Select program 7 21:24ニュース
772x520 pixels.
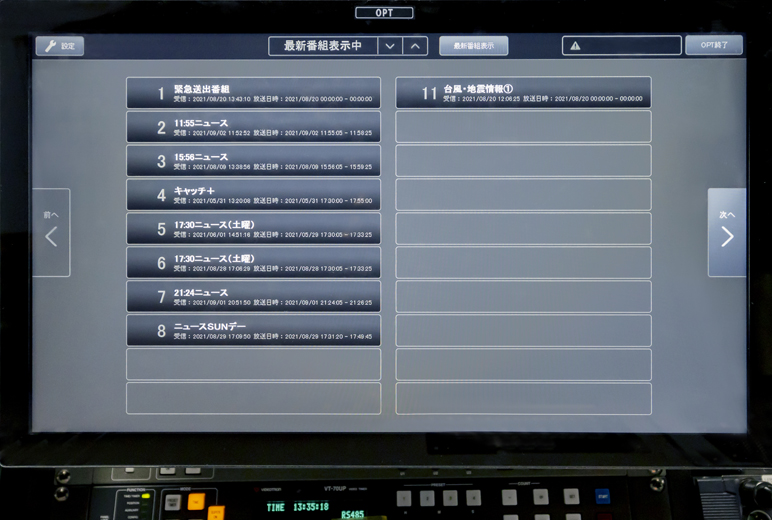pos(253,297)
